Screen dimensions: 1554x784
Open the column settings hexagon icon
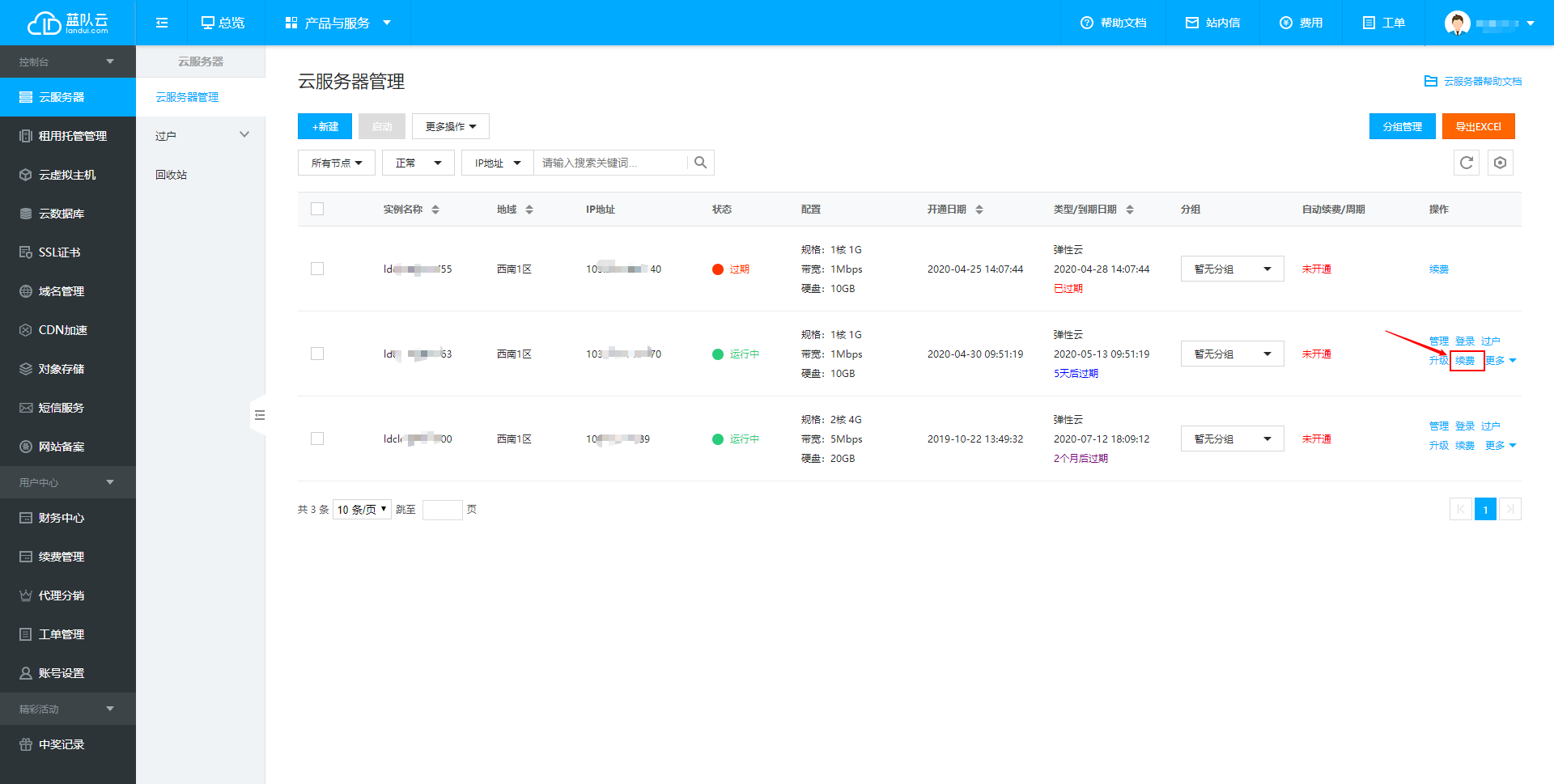pyautogui.click(x=1500, y=163)
